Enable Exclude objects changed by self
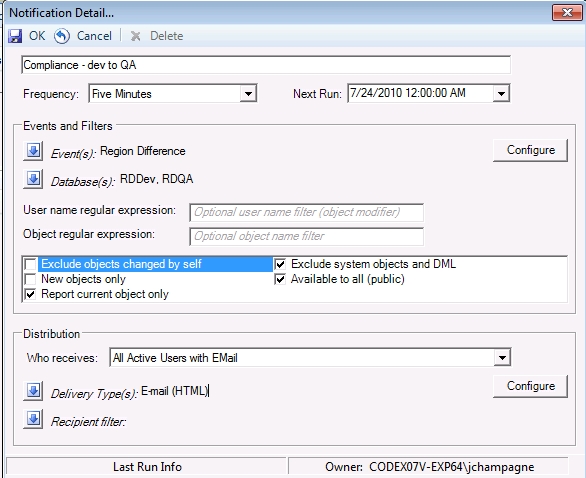This screenshot has height=478, width=586. point(30,264)
